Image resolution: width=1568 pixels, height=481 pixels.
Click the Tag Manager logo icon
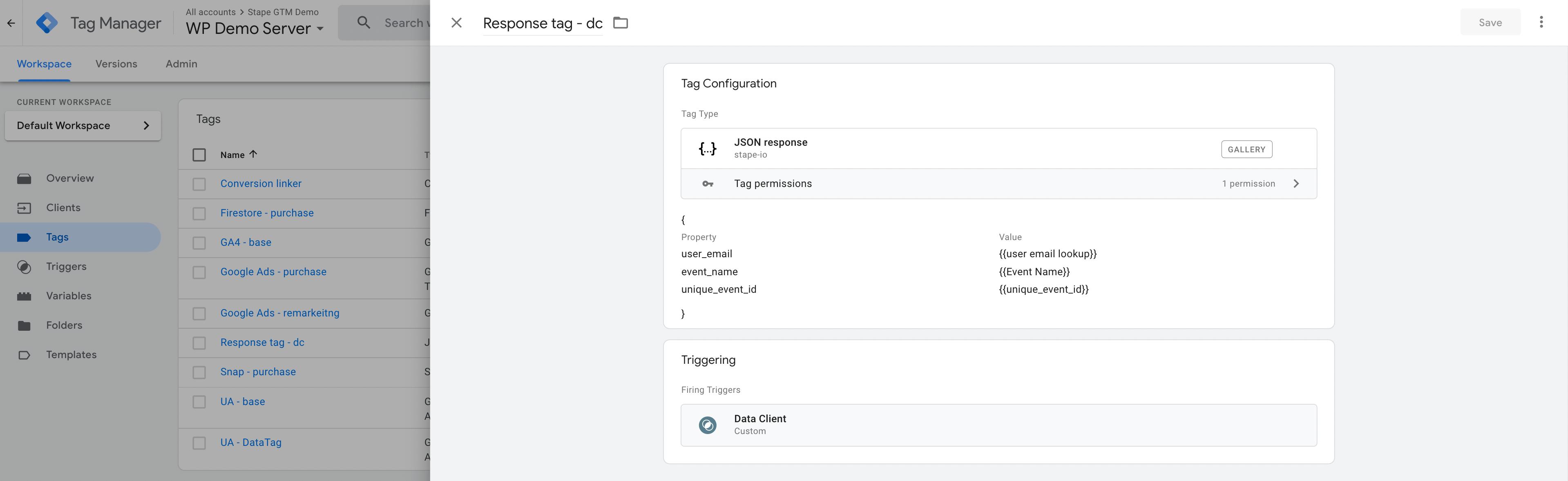[x=47, y=22]
